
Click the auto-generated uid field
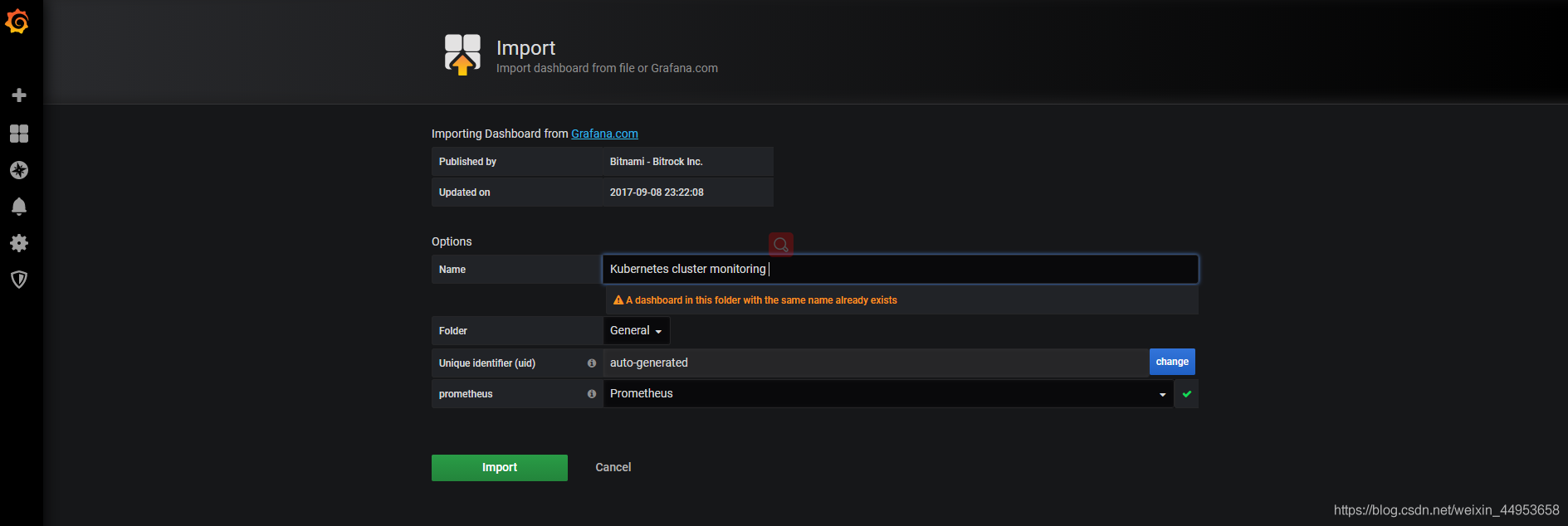(876, 363)
